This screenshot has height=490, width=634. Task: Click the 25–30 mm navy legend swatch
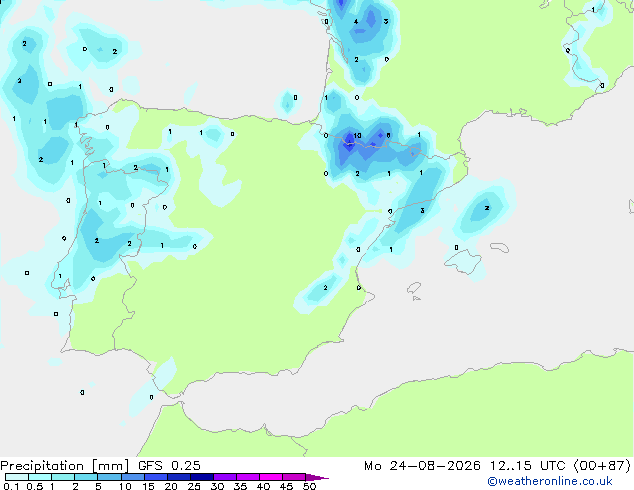pos(202,477)
